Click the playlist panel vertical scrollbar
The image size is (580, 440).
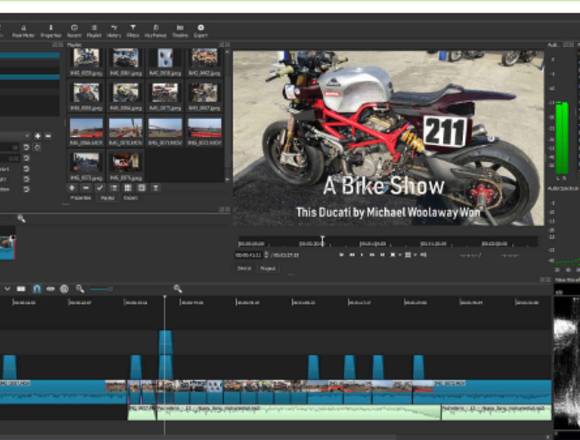[x=227, y=115]
